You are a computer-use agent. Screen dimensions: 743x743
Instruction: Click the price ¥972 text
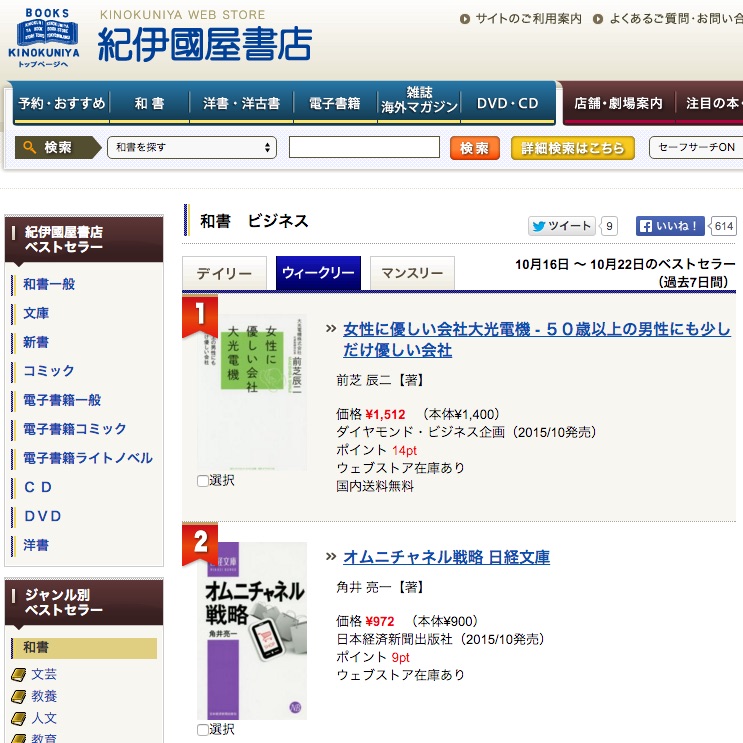[380, 621]
